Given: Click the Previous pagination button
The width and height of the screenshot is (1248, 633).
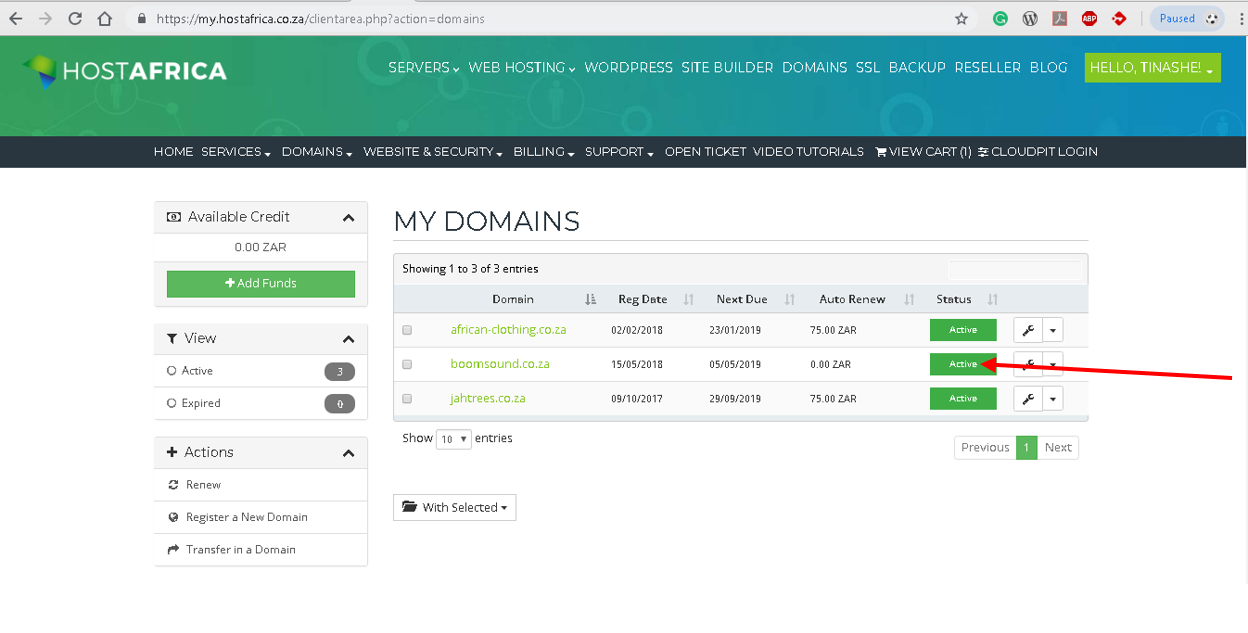Looking at the screenshot, I should coord(985,447).
